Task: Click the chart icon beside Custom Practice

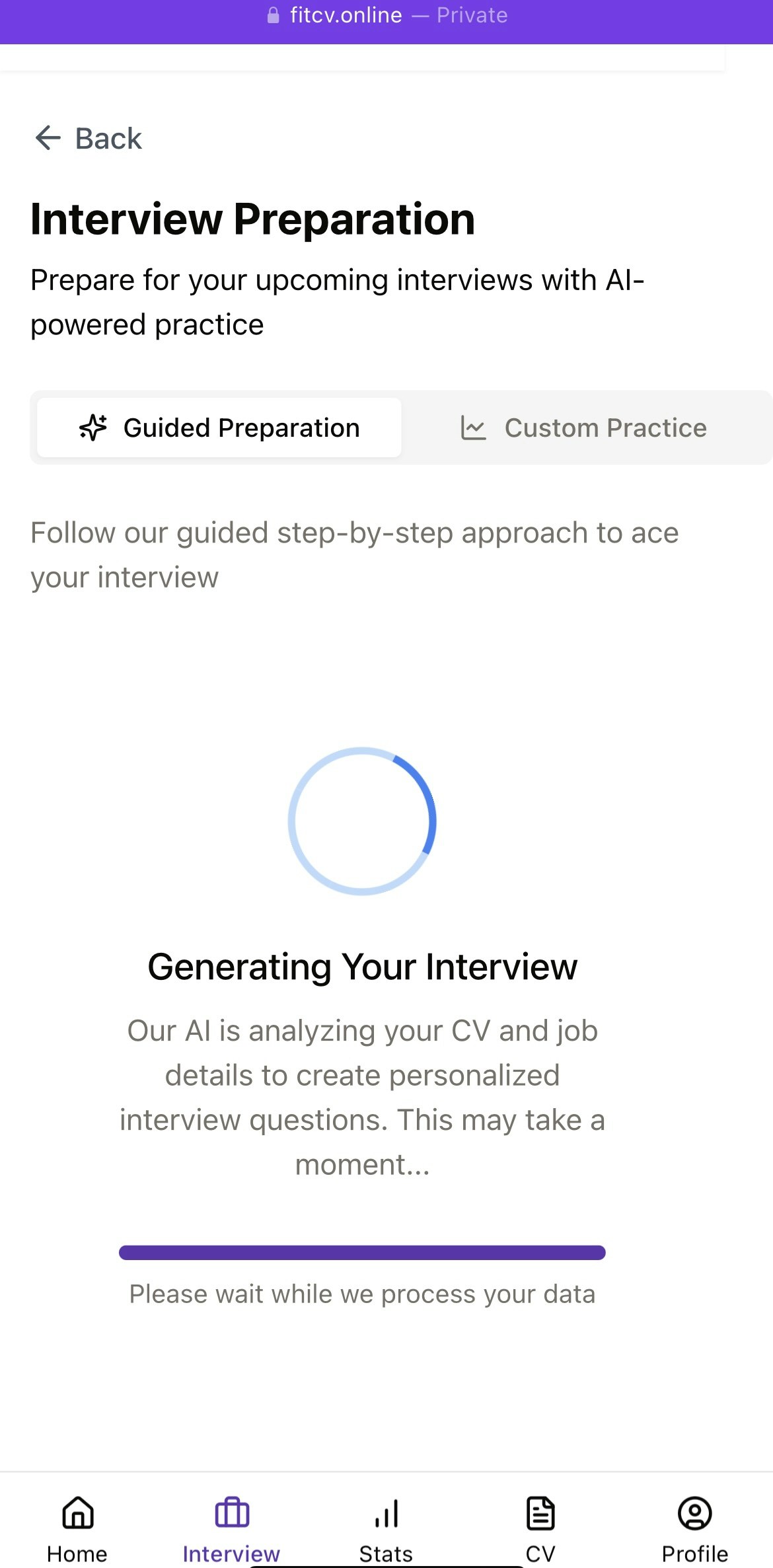Action: (473, 428)
